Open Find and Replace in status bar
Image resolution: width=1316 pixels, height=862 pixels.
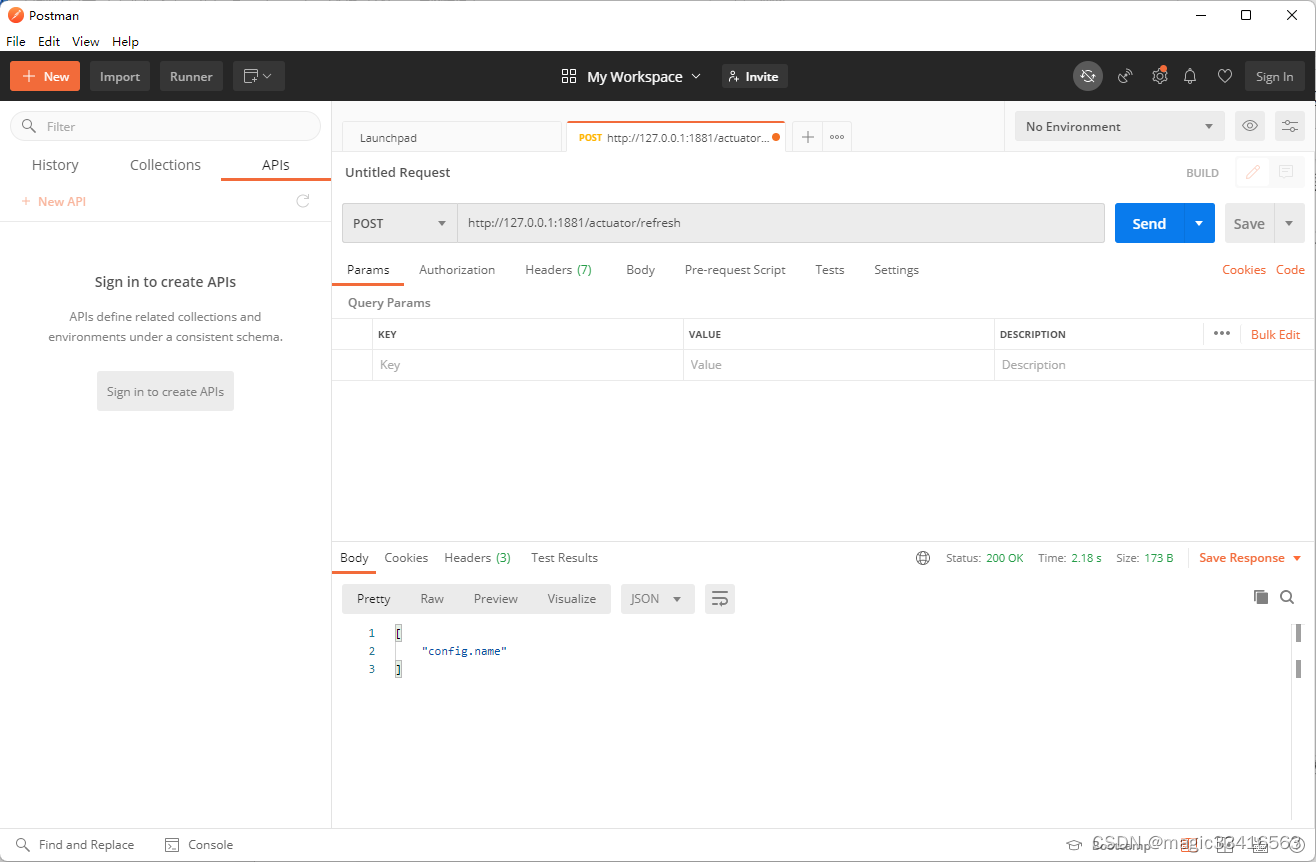tap(75, 845)
